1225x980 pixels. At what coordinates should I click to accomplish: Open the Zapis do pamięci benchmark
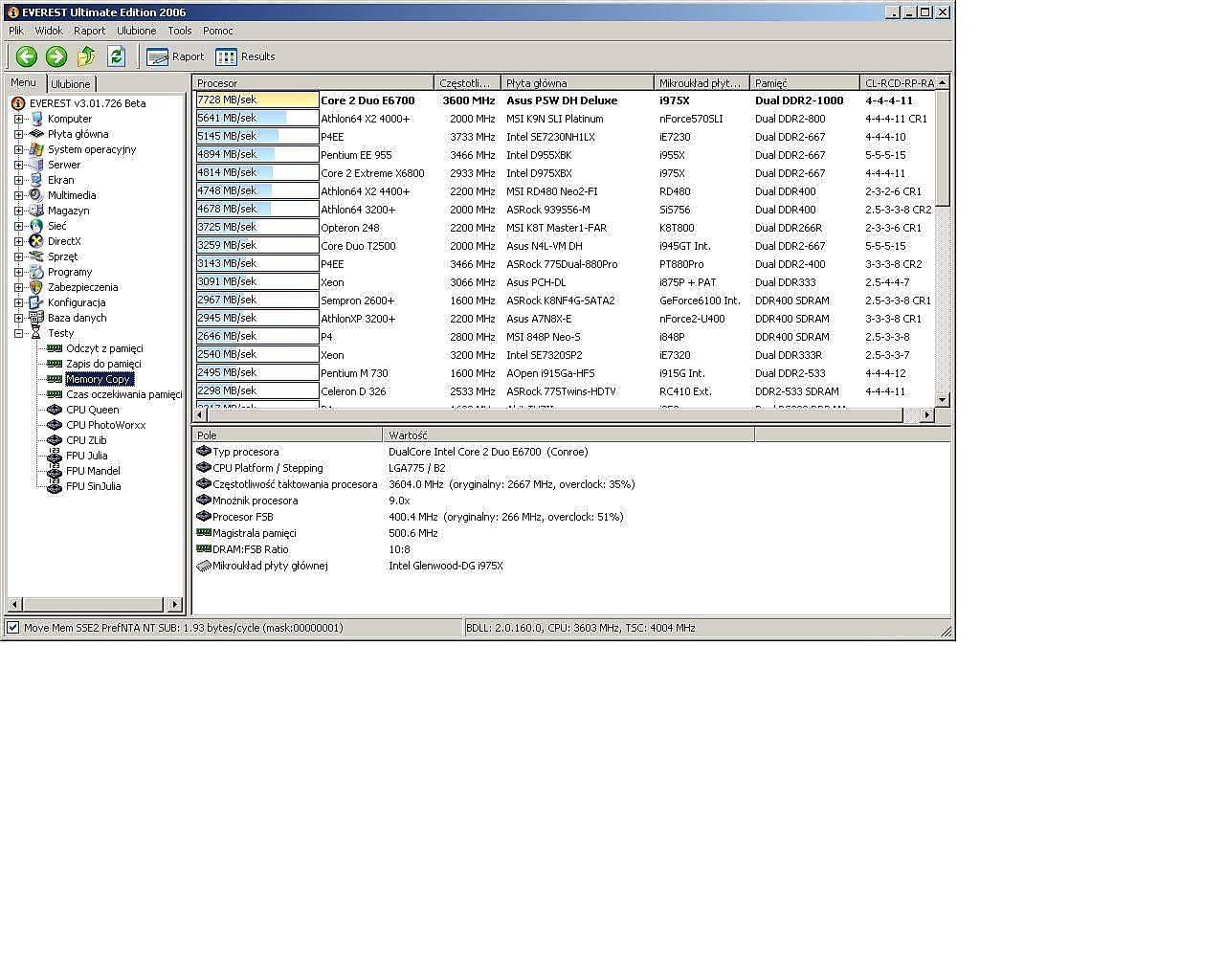click(x=103, y=364)
